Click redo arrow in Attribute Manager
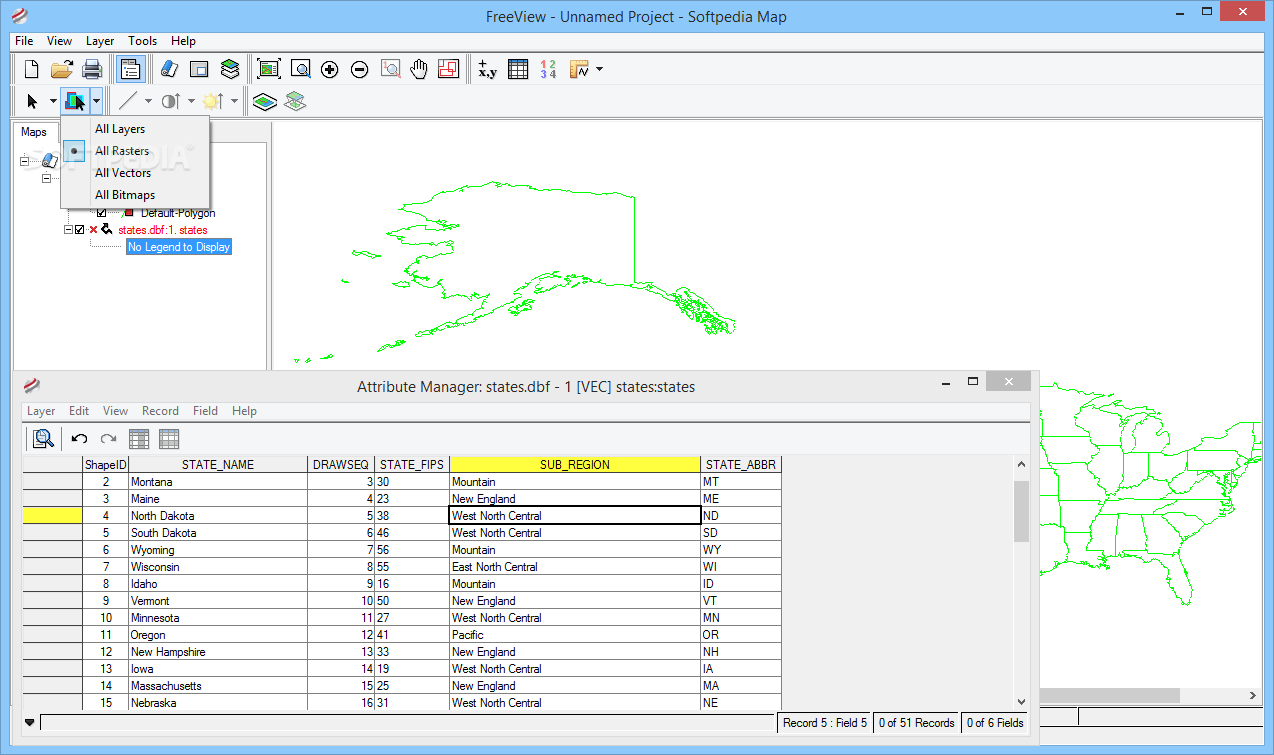The image size is (1274, 755). pyautogui.click(x=108, y=438)
